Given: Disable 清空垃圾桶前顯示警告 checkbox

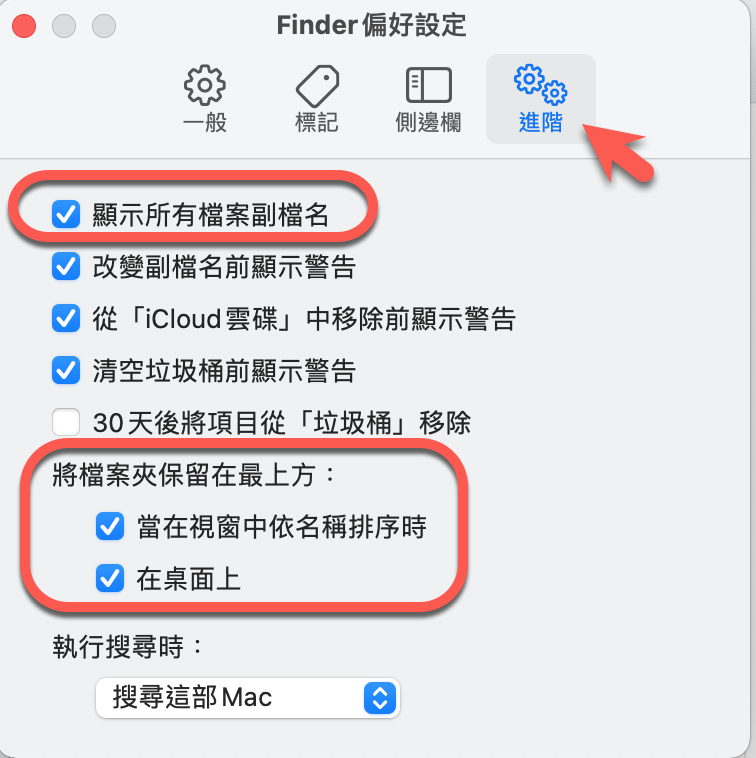Looking at the screenshot, I should [66, 371].
